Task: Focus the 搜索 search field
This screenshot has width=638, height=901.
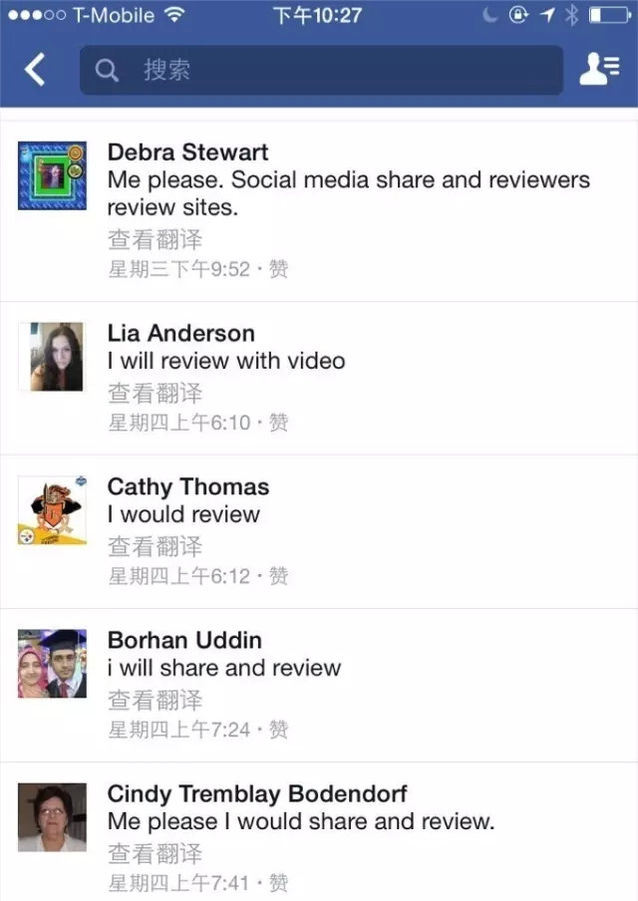Action: click(x=321, y=70)
